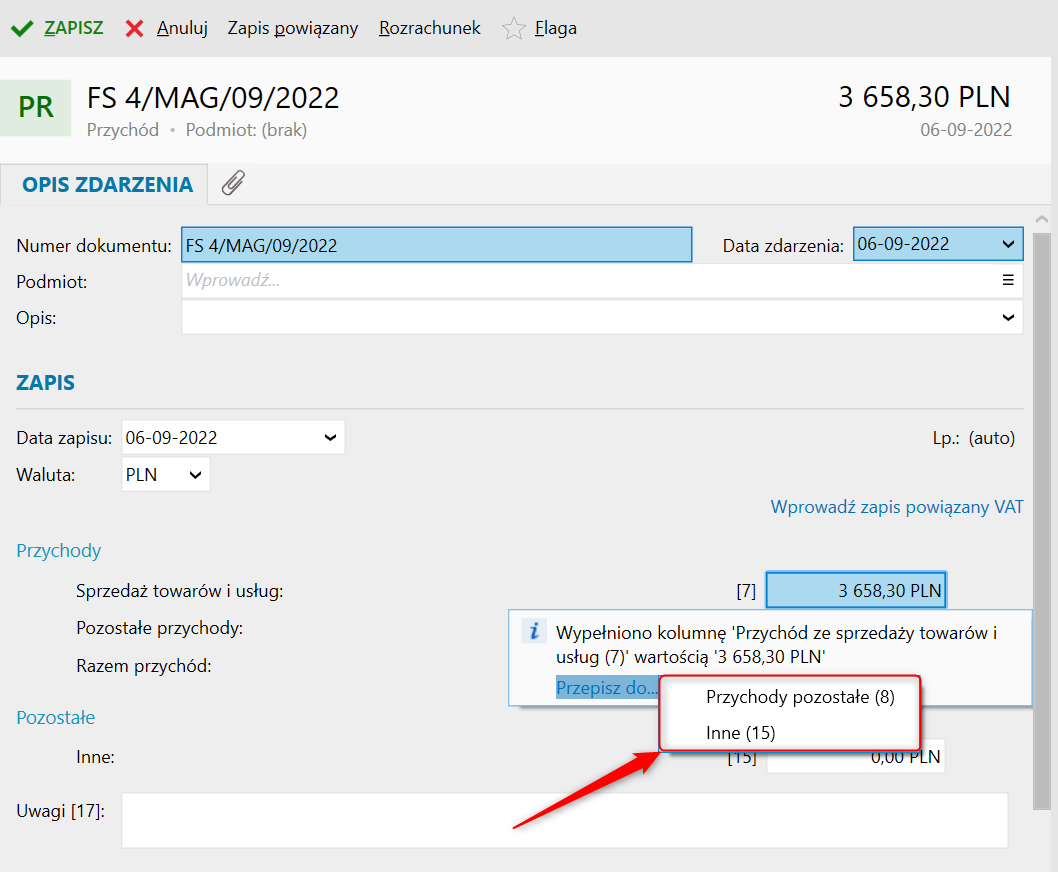Click the Pozostałe section heading
This screenshot has height=872, width=1058.
coord(55,717)
